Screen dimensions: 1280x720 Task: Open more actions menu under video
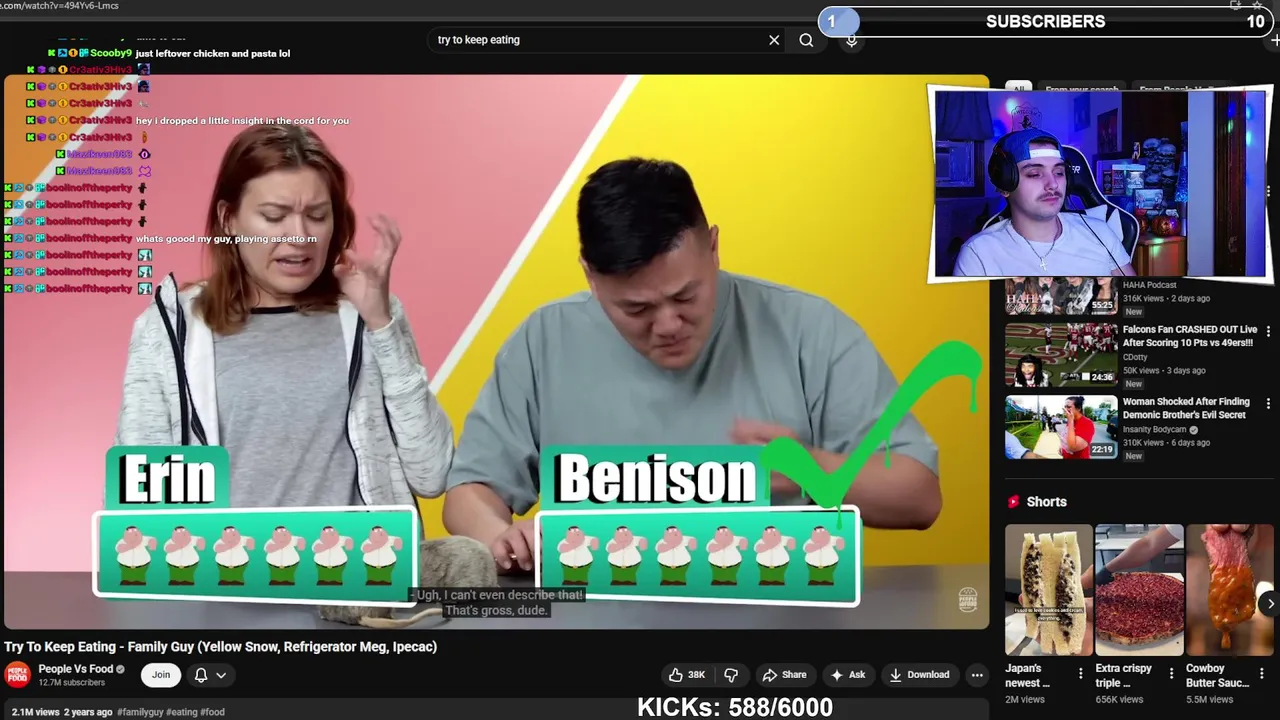[x=977, y=675]
